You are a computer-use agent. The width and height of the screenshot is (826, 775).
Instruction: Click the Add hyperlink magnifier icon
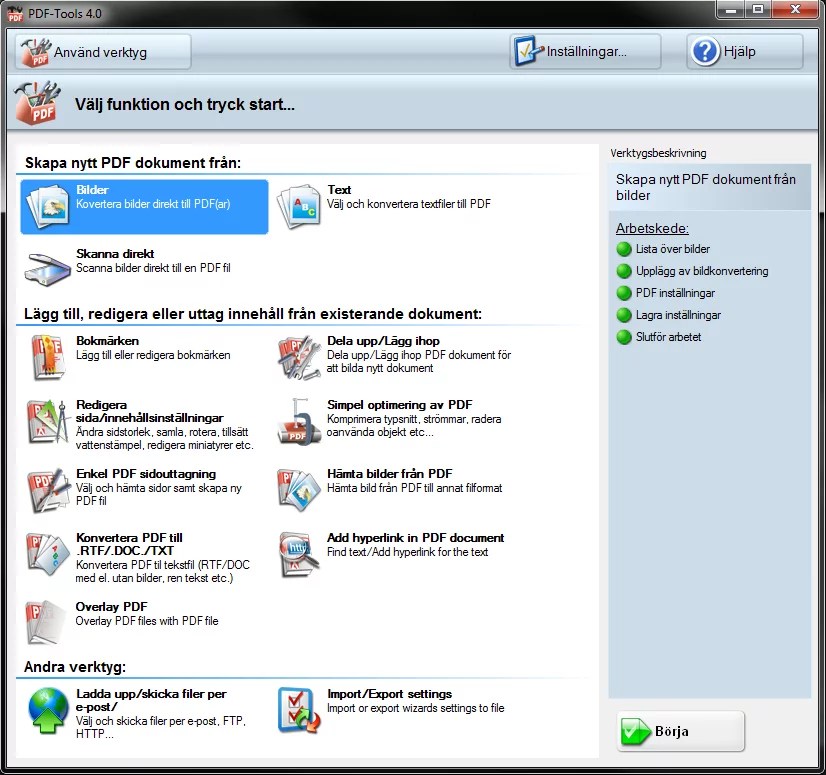299,554
